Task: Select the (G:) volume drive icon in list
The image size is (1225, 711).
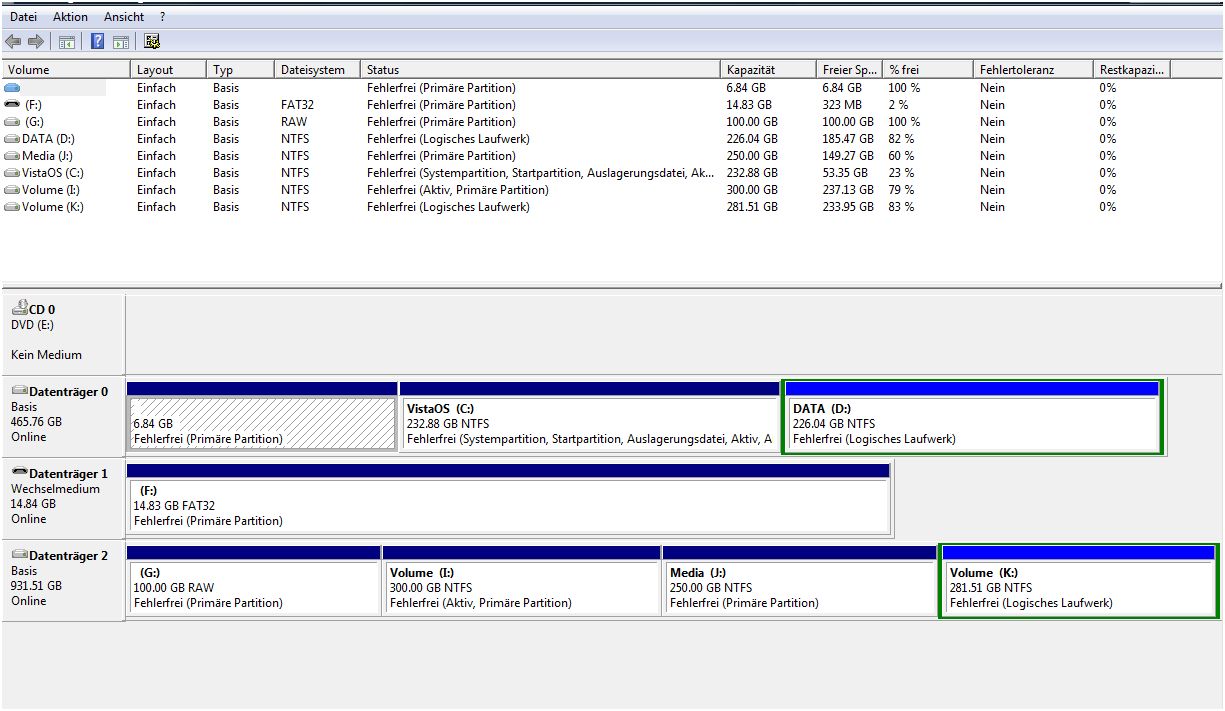Action: (x=12, y=122)
